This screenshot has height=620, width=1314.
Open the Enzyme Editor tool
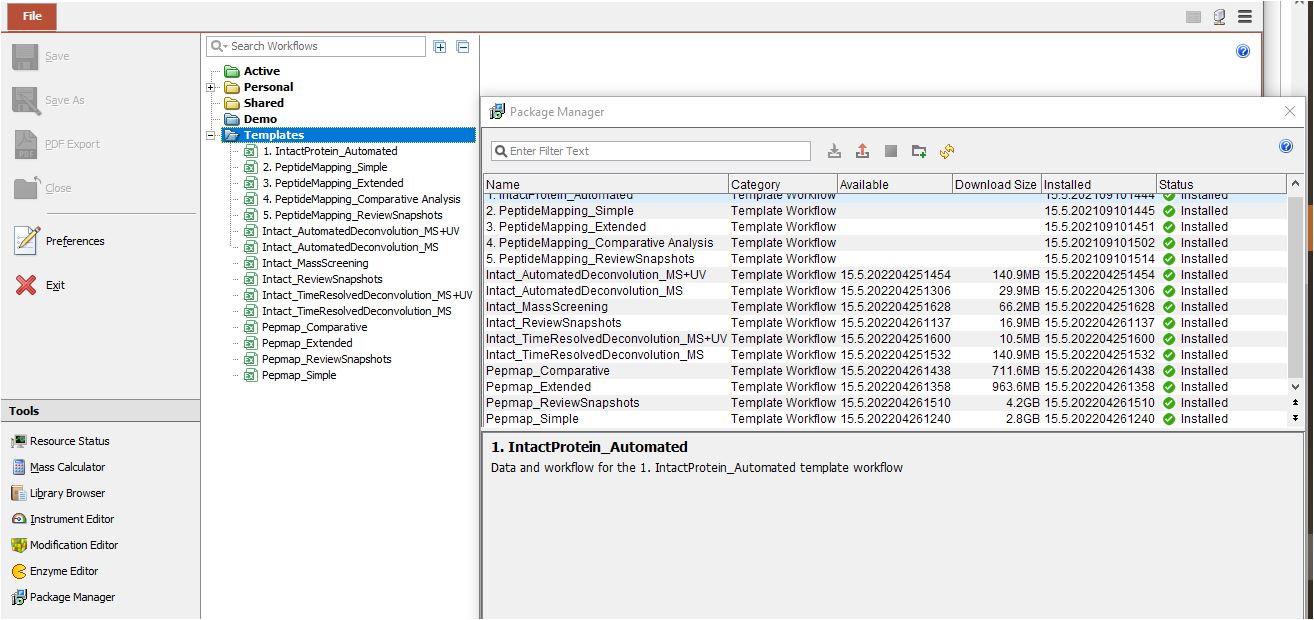[x=55, y=571]
